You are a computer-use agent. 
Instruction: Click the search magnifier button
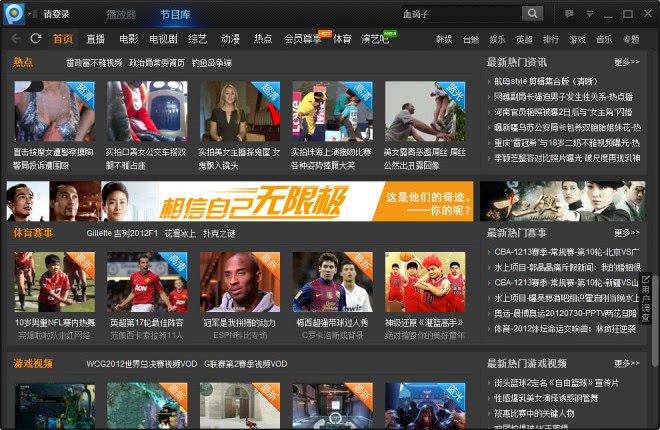point(532,14)
